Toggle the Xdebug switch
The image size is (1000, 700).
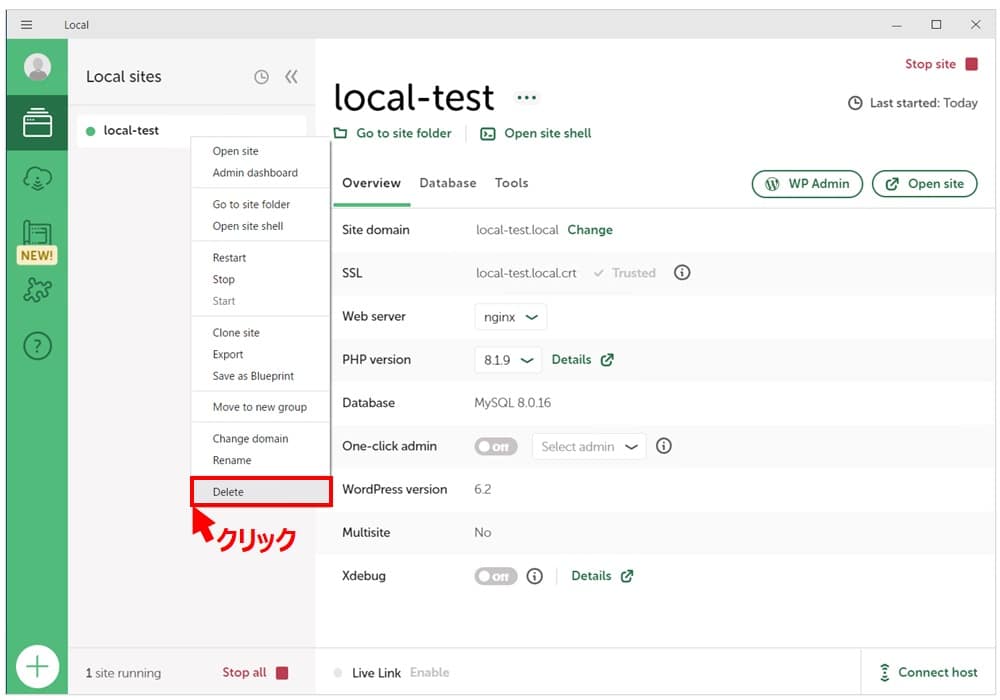[496, 576]
